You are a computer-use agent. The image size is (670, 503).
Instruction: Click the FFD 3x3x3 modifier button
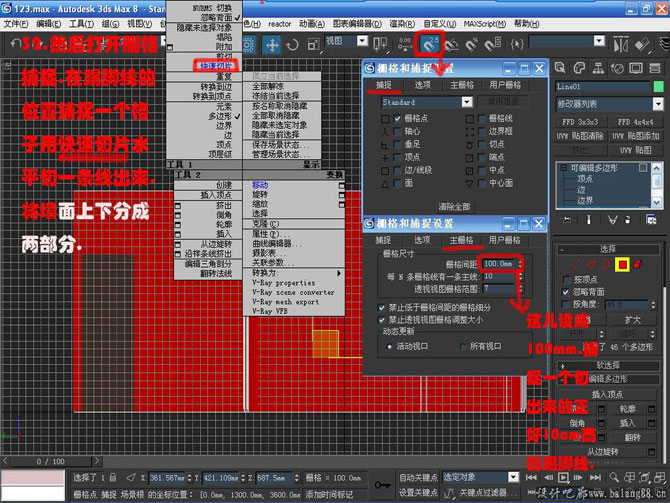click(580, 122)
